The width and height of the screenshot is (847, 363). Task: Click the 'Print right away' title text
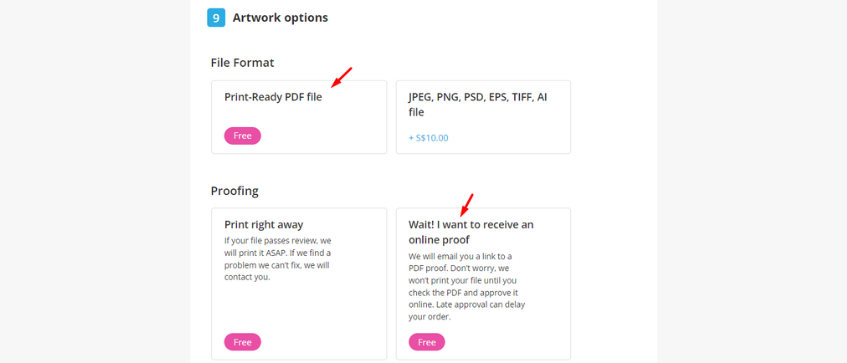pyautogui.click(x=264, y=225)
